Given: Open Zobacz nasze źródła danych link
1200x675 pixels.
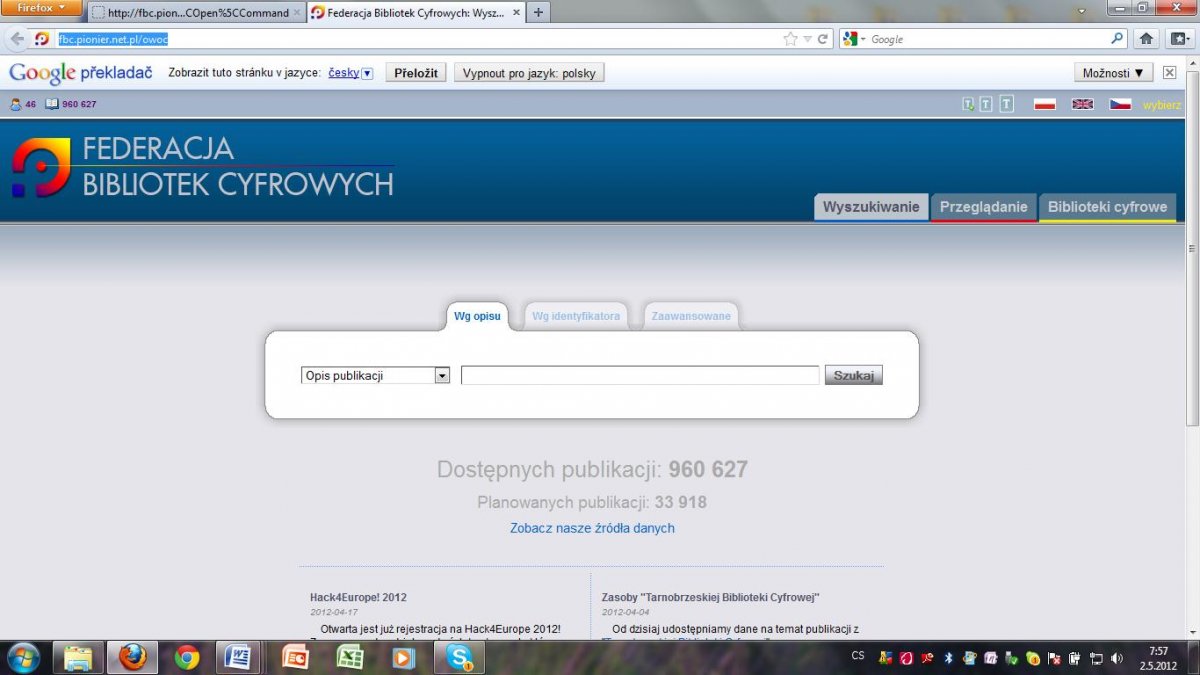Looking at the screenshot, I should 592,528.
